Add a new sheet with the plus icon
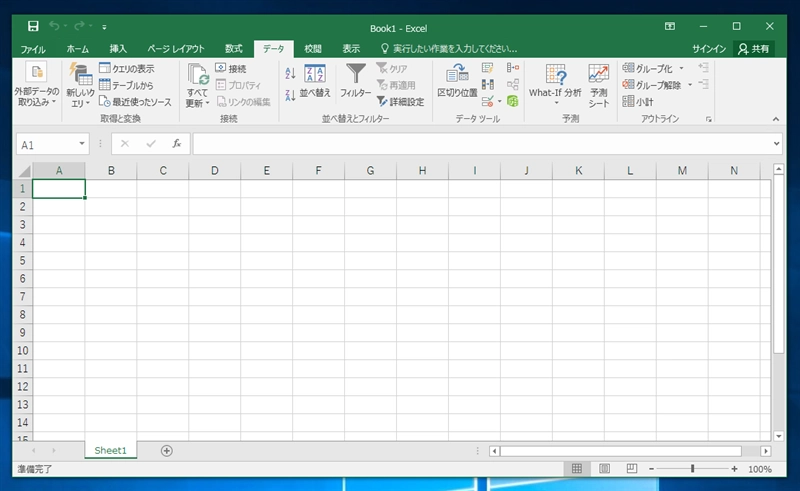The image size is (800, 491). (x=166, y=451)
